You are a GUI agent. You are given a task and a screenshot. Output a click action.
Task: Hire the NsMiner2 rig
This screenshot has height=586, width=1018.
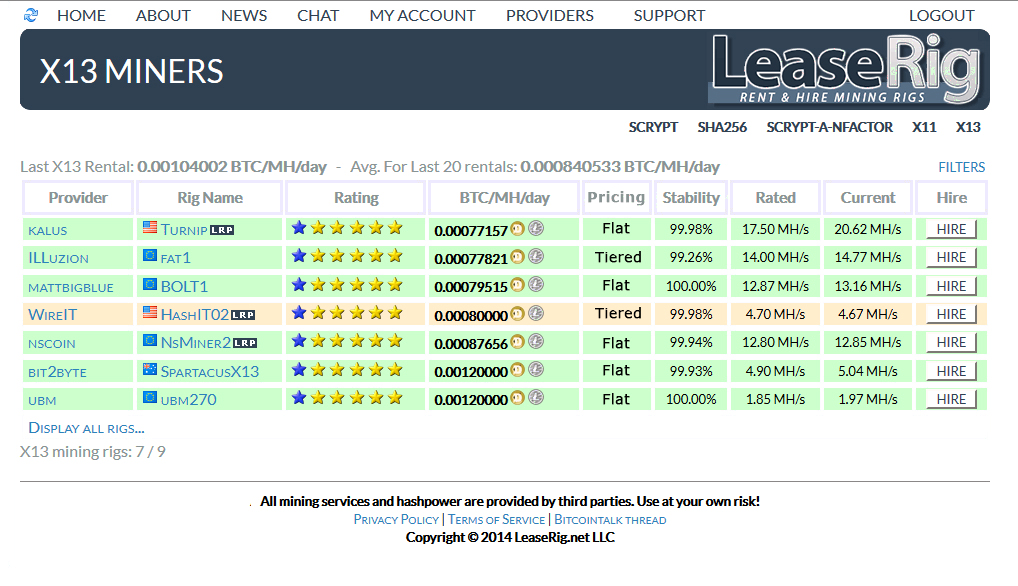click(x=951, y=343)
